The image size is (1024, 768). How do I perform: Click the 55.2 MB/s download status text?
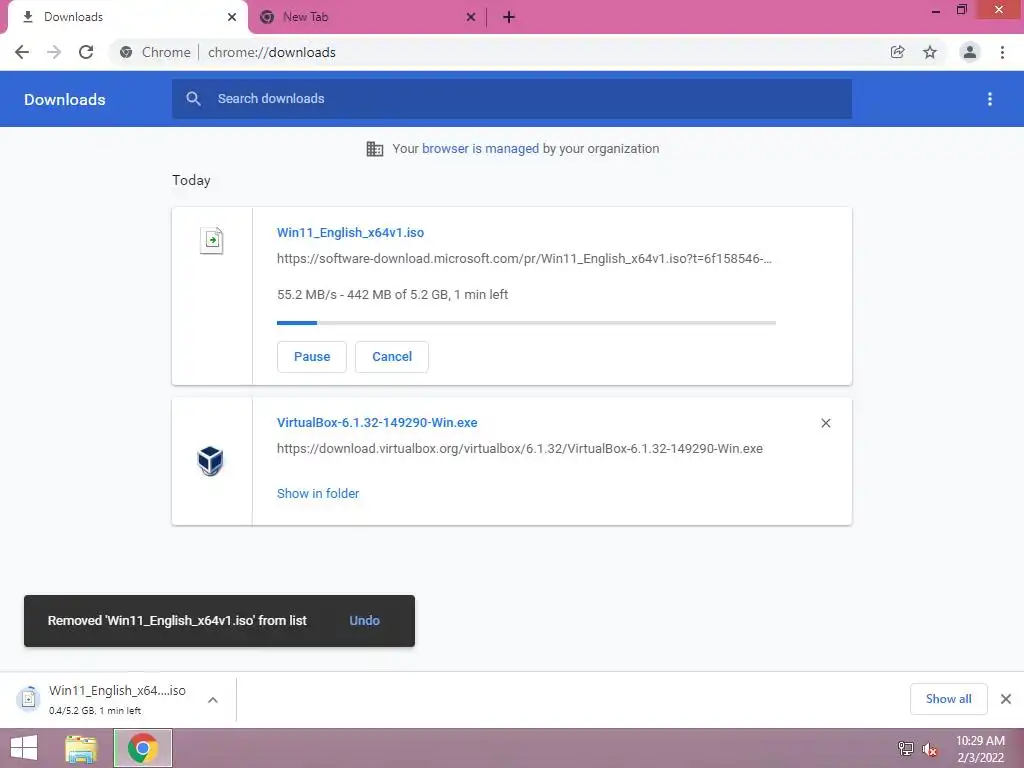[x=392, y=295]
